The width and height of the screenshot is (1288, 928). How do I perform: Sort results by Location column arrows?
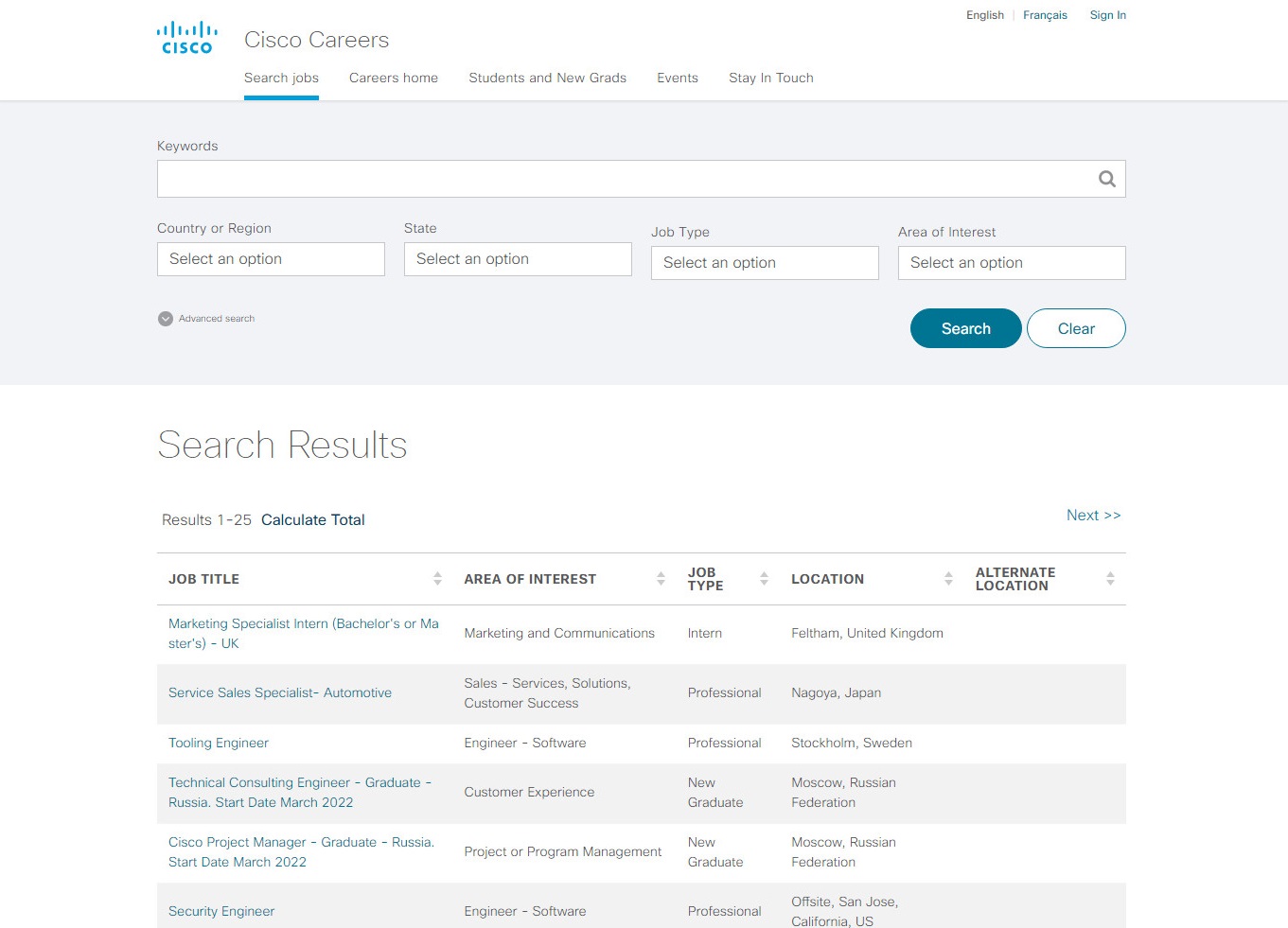(x=948, y=579)
